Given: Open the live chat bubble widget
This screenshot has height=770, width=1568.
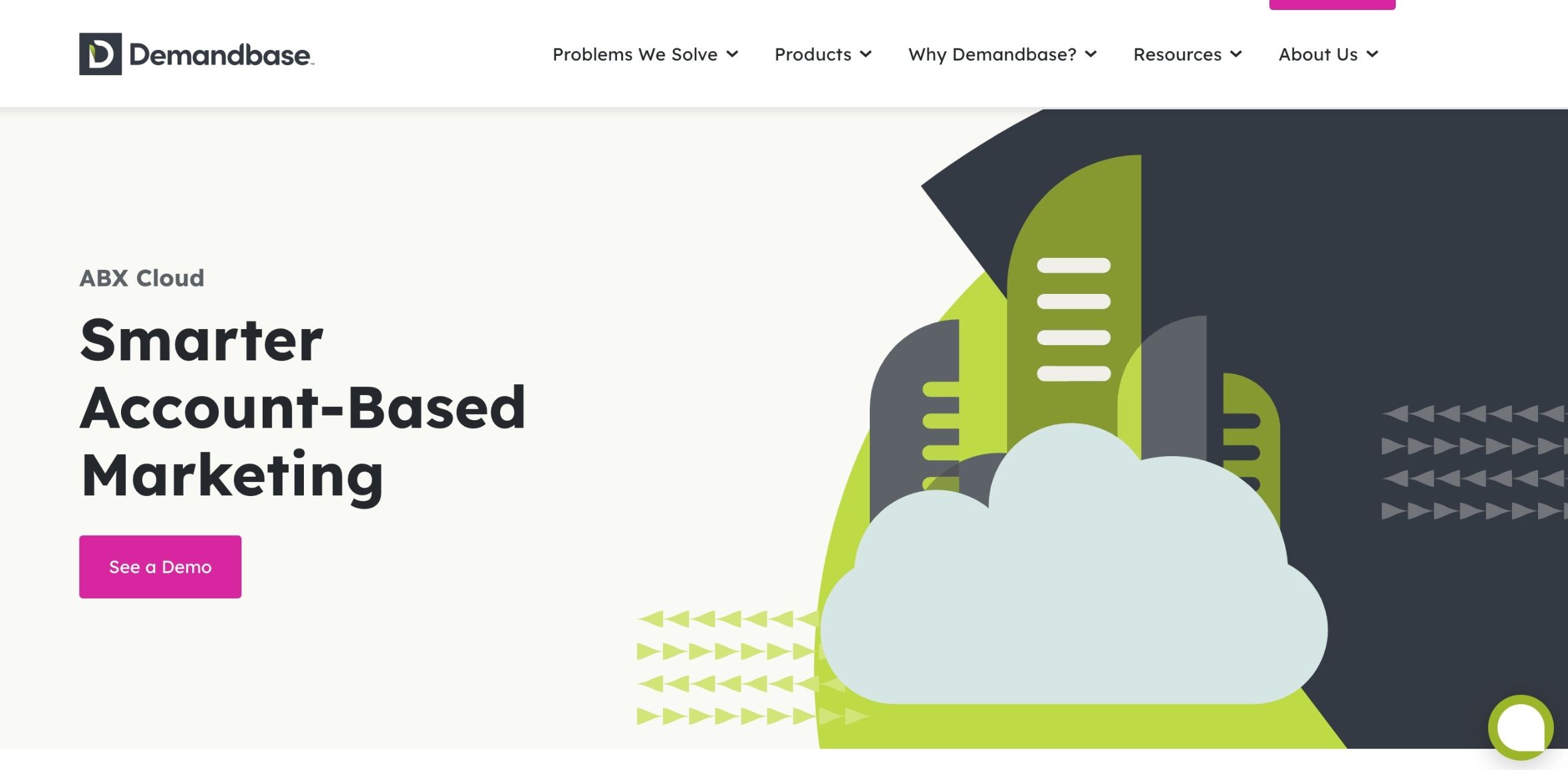Looking at the screenshot, I should tap(1519, 726).
